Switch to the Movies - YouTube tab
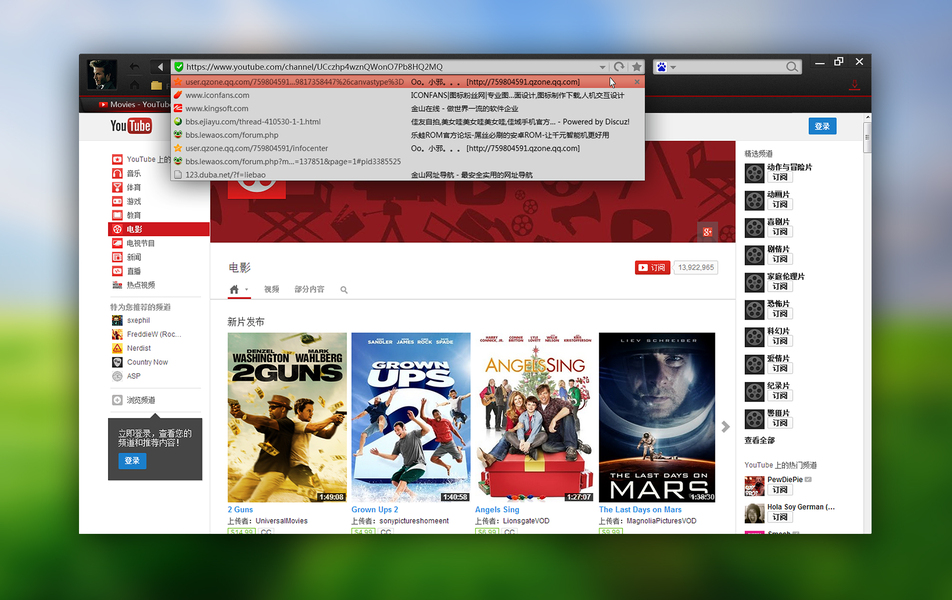 click(x=134, y=104)
